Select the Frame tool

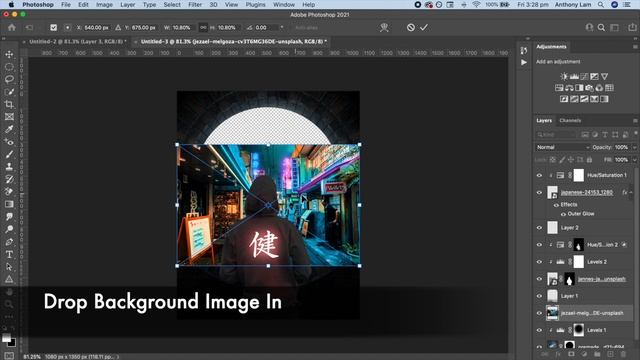coord(9,117)
